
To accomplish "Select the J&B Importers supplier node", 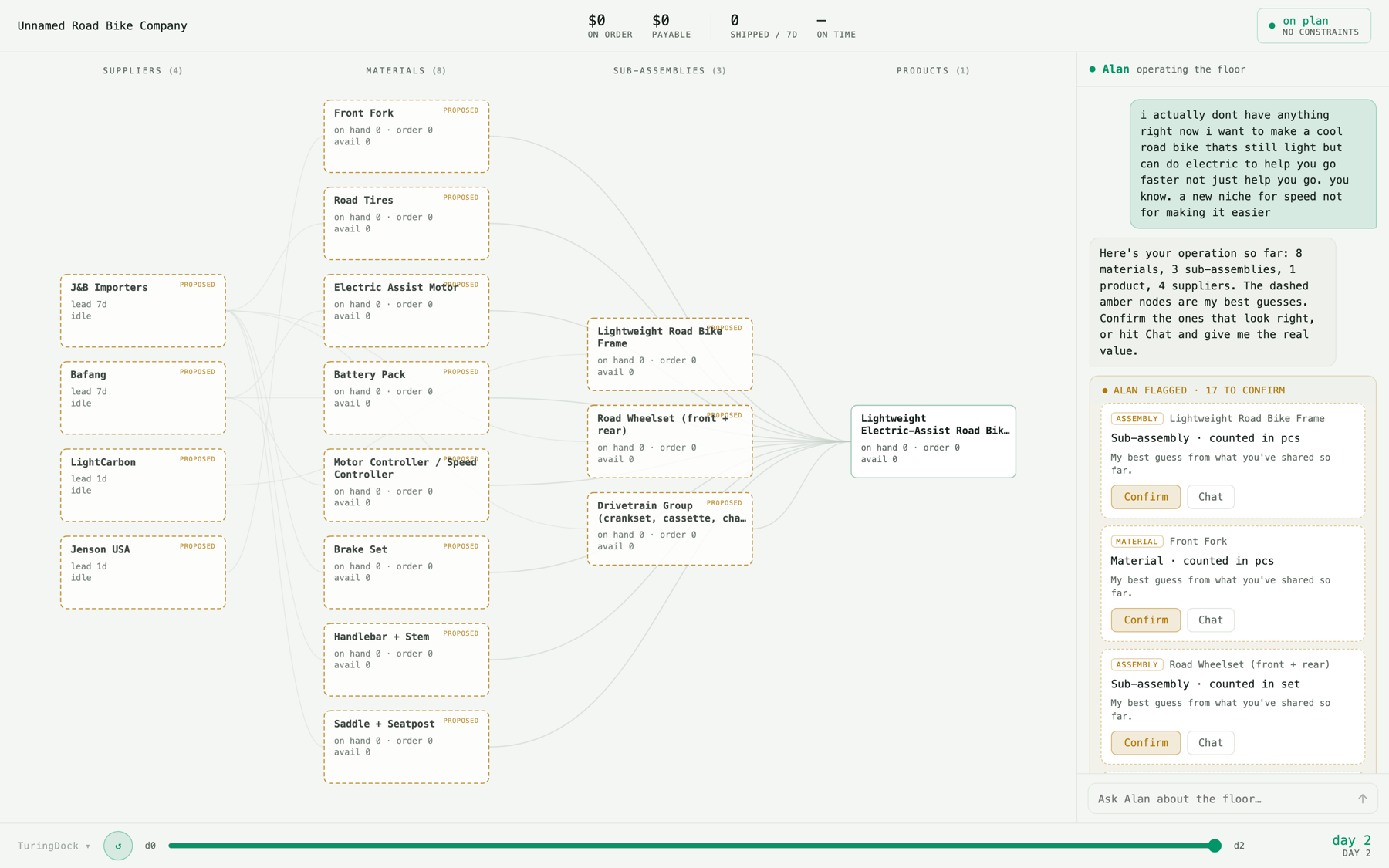I will 143,310.
